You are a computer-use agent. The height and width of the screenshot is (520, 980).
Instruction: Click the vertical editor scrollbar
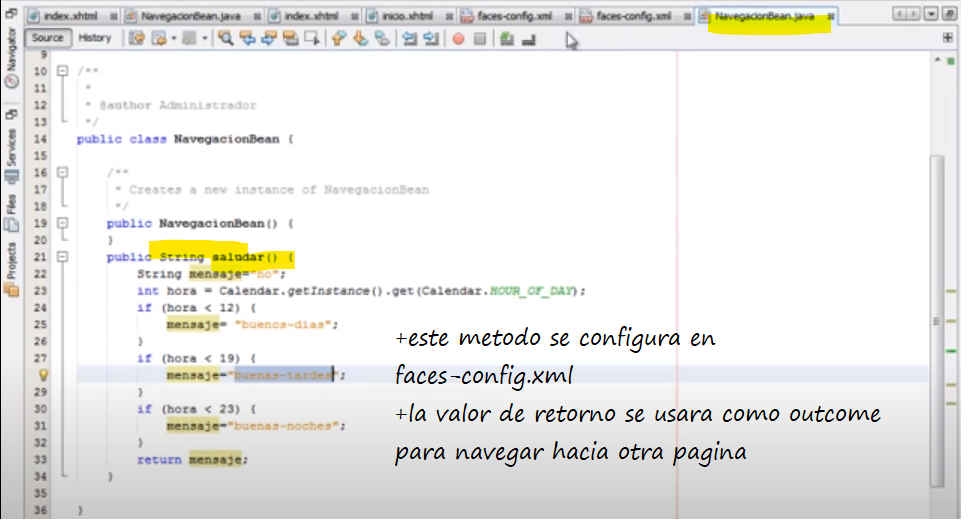coord(936,321)
